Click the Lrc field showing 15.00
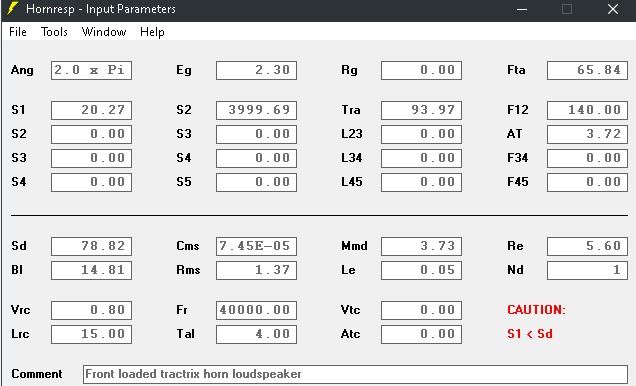 (x=91, y=335)
